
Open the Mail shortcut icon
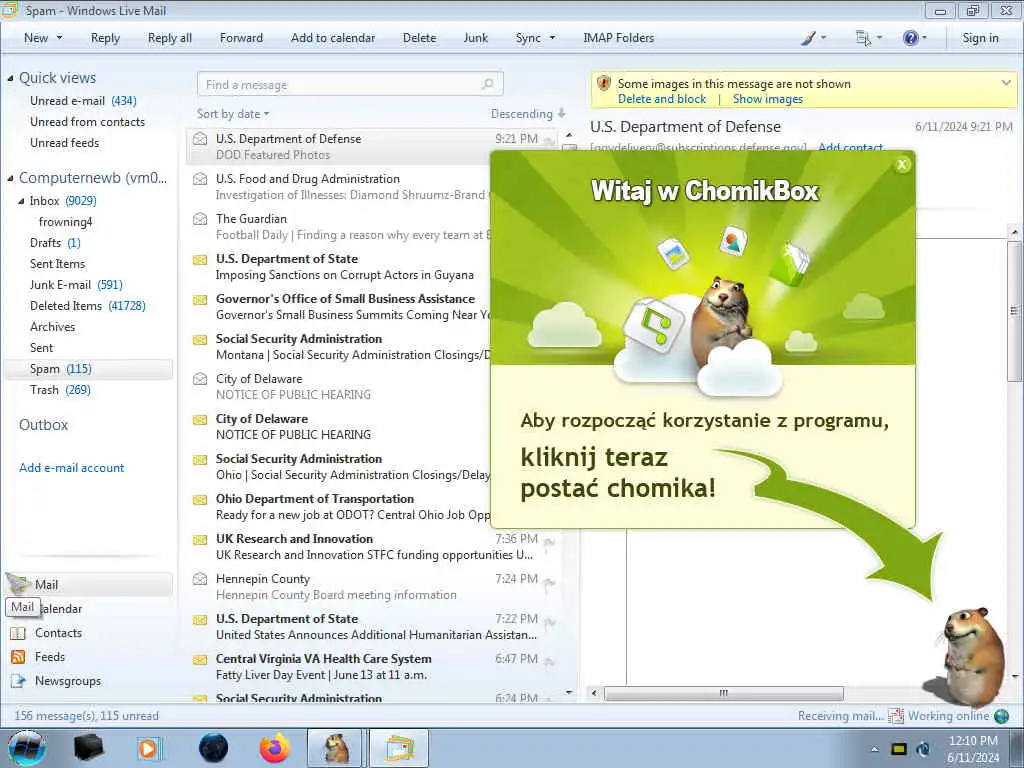[x=18, y=583]
